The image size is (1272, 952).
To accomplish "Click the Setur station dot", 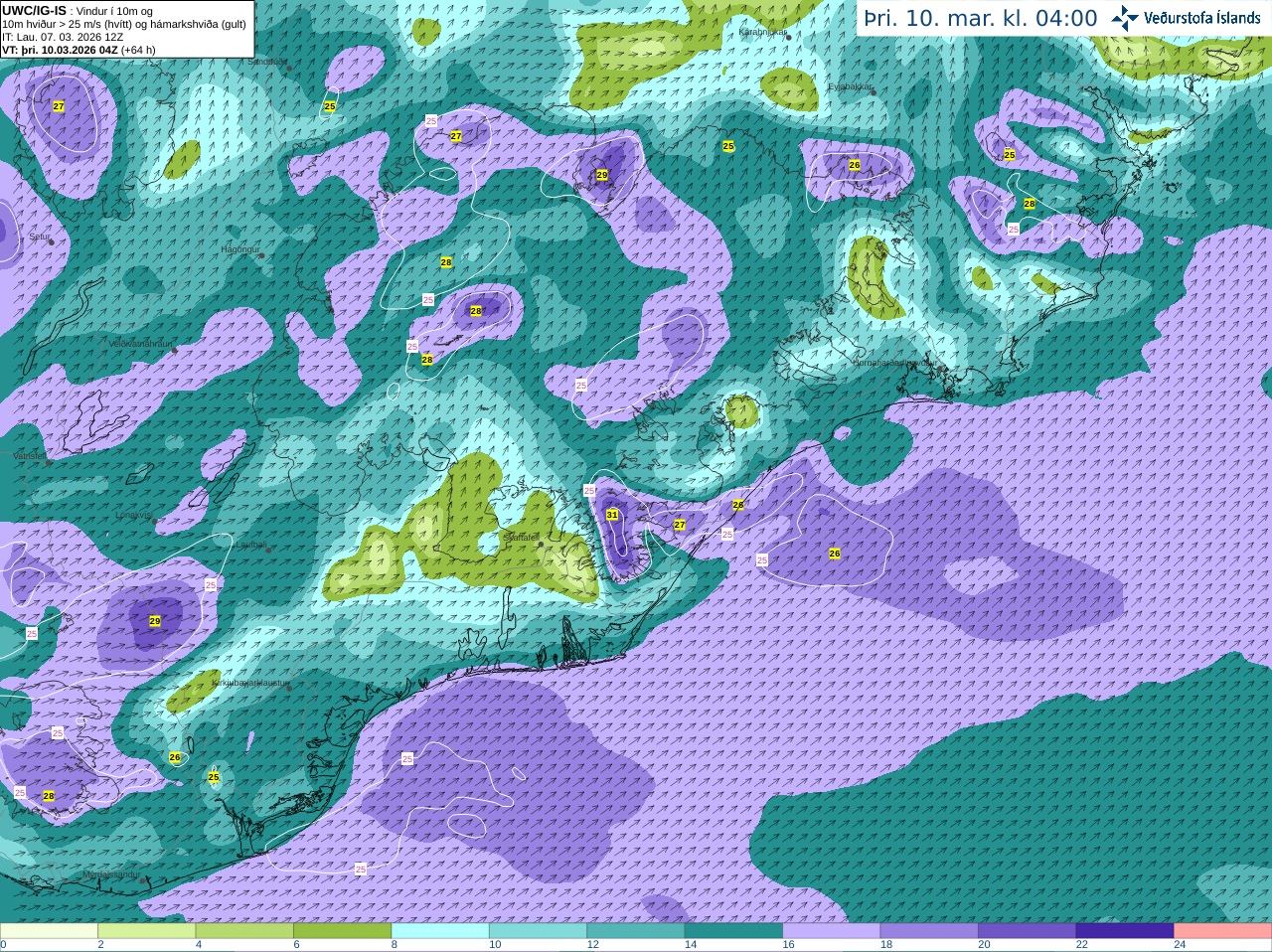I will tap(51, 242).
